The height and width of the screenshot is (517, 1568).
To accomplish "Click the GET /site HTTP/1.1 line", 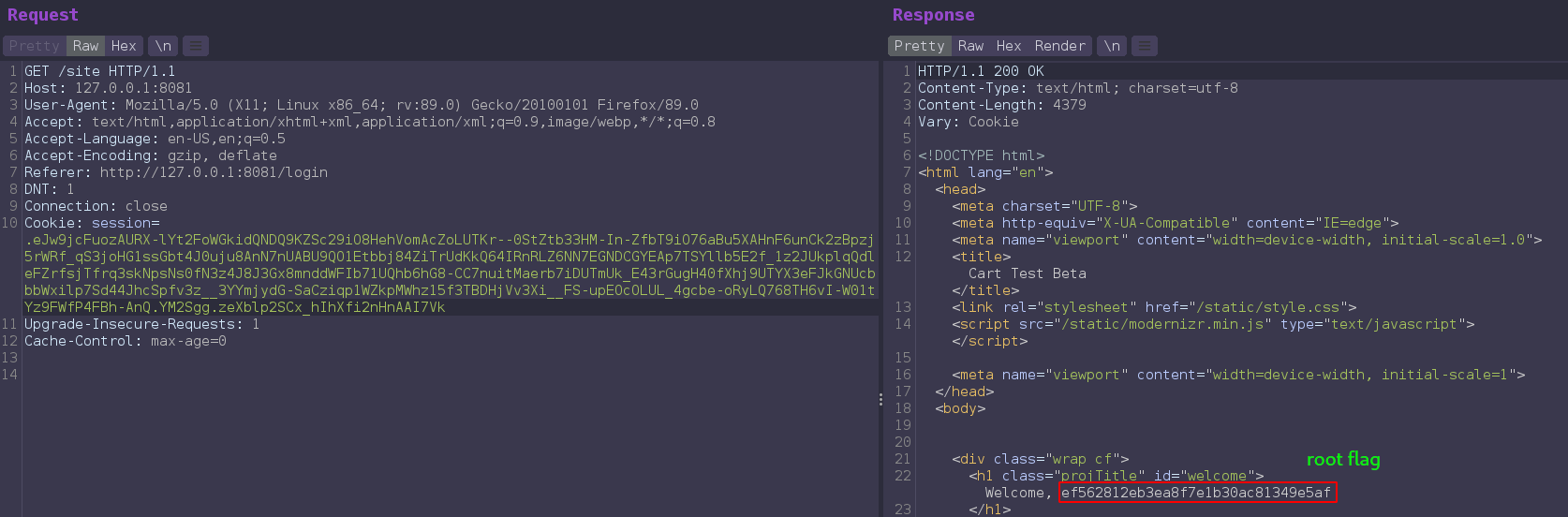I will coord(99,71).
